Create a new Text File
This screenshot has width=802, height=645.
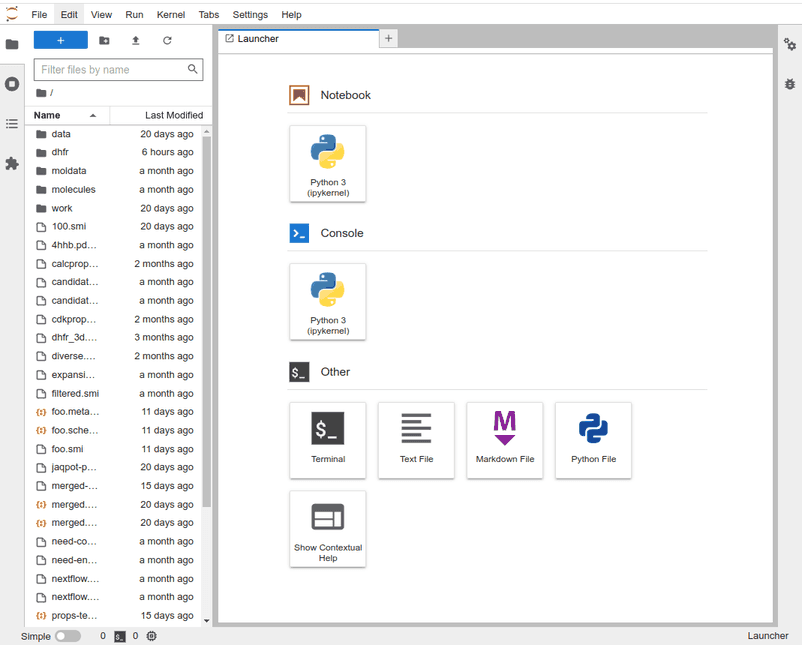coord(416,440)
